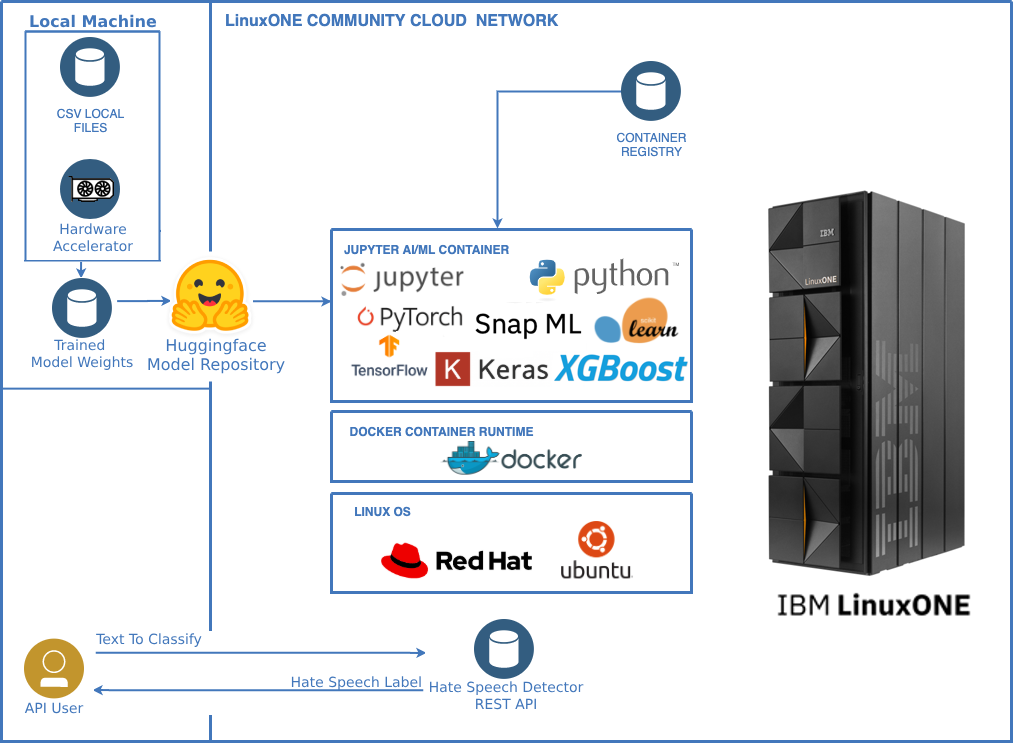1014x743 pixels.
Task: Click the IBM LinuxONE server image
Action: [867, 383]
